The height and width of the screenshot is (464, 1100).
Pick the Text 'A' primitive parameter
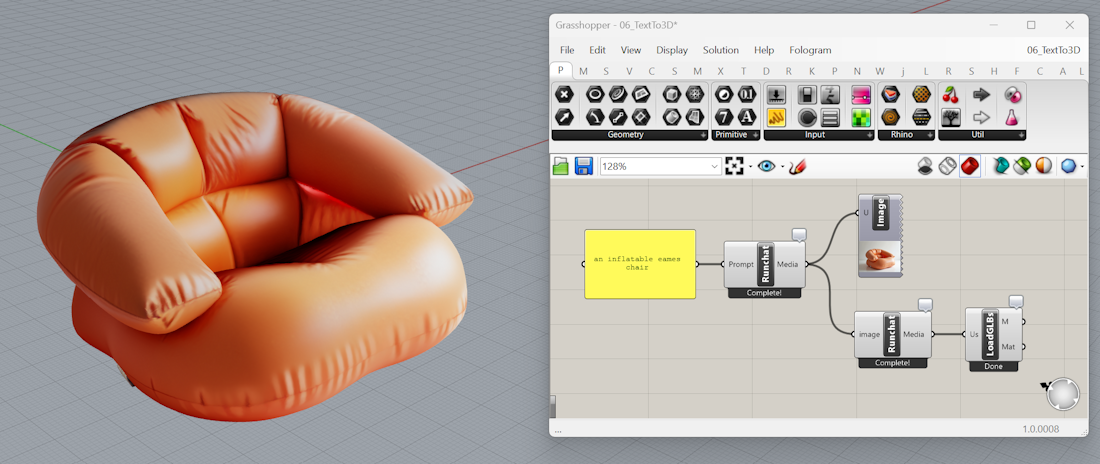[x=747, y=117]
